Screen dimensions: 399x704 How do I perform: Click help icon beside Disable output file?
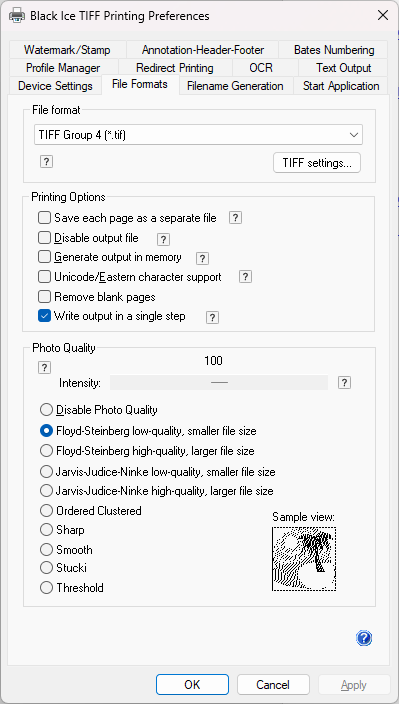163,239
